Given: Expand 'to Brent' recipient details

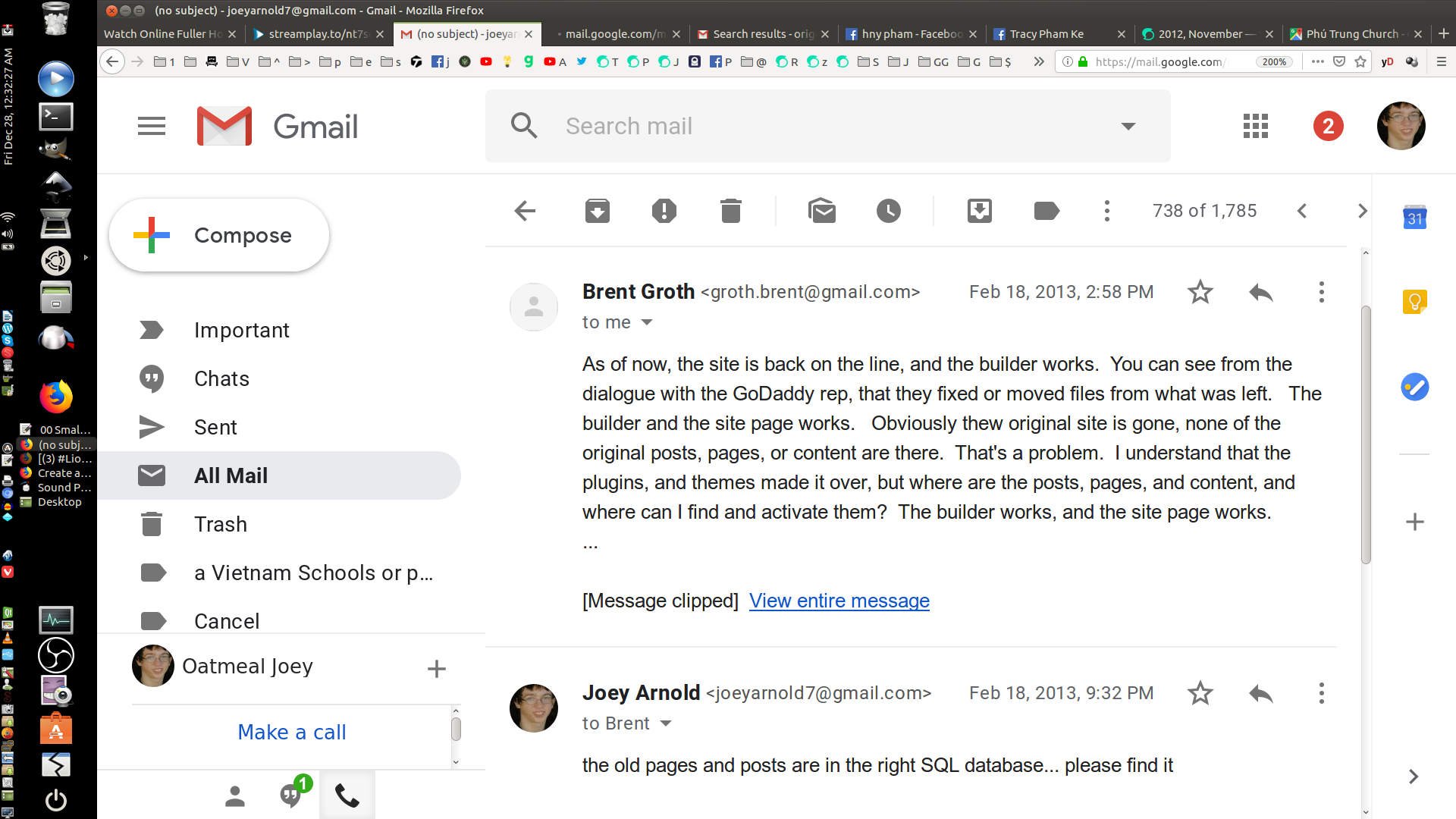Looking at the screenshot, I should coord(665,723).
